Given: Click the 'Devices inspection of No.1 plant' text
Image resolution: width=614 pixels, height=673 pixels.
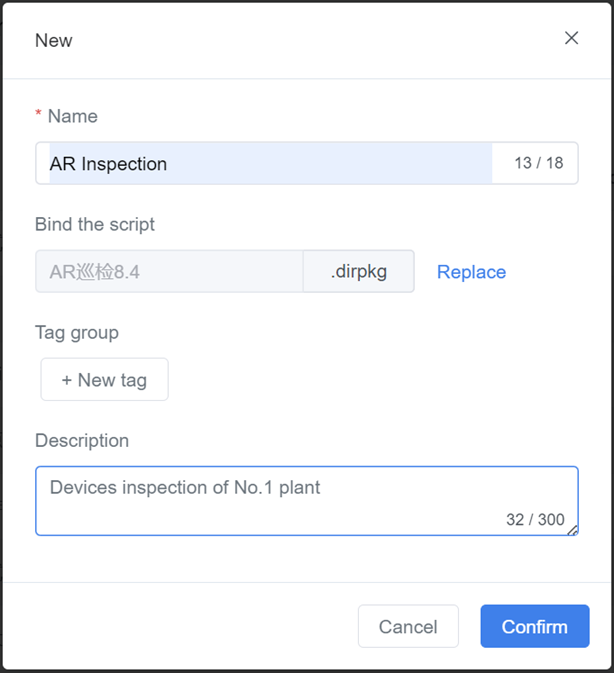Looking at the screenshot, I should point(185,488).
